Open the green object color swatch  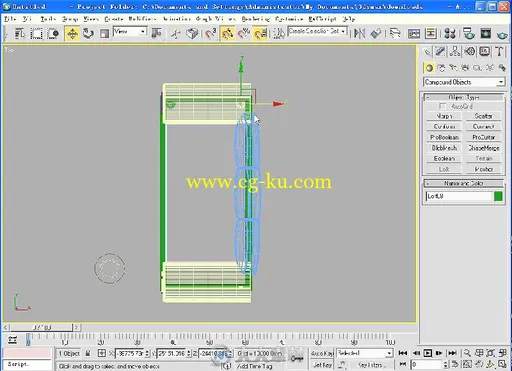coord(498,196)
